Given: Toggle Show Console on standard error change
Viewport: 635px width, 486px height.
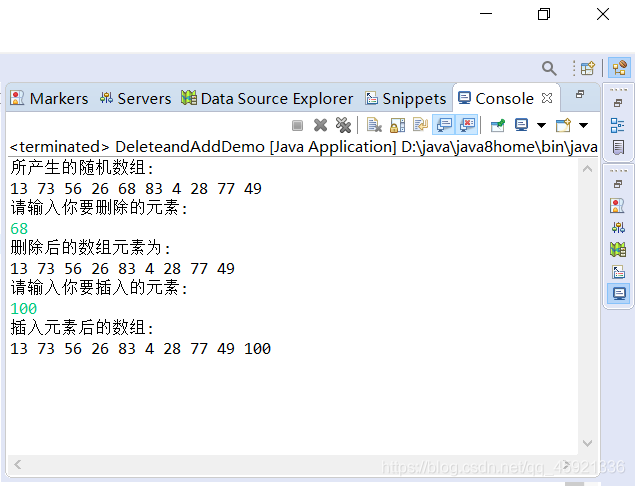Looking at the screenshot, I should tap(467, 125).
